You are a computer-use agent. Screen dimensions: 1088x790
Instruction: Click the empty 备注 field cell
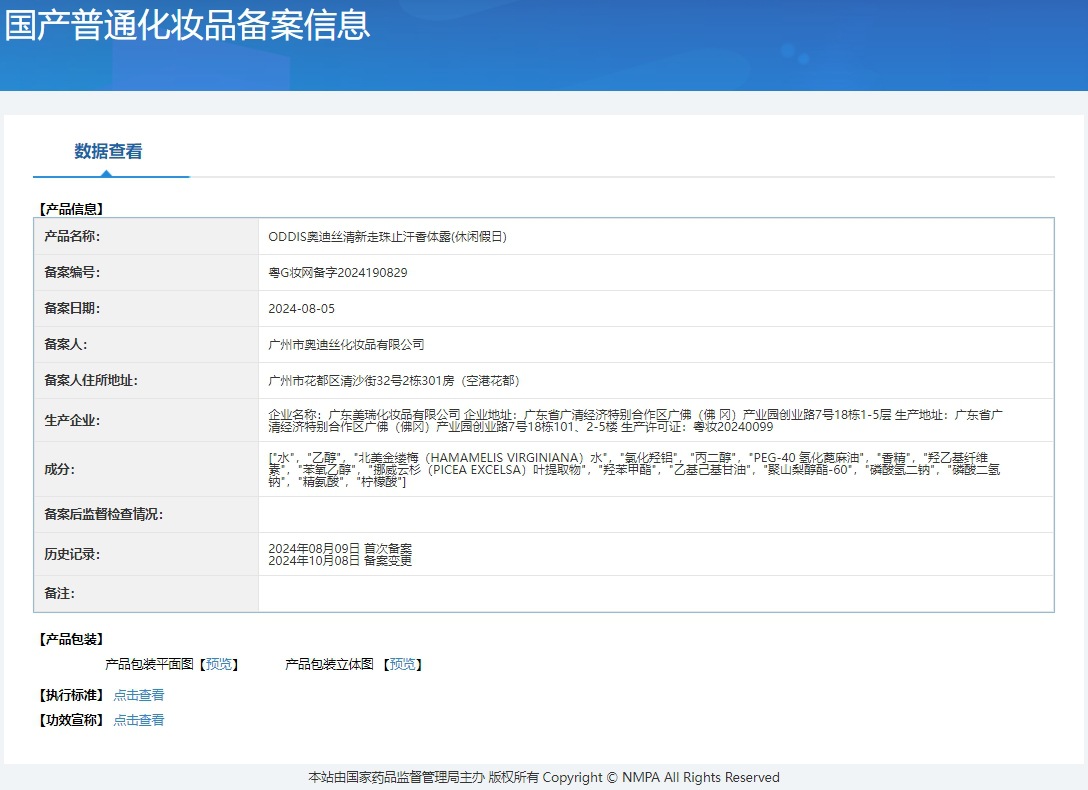656,594
